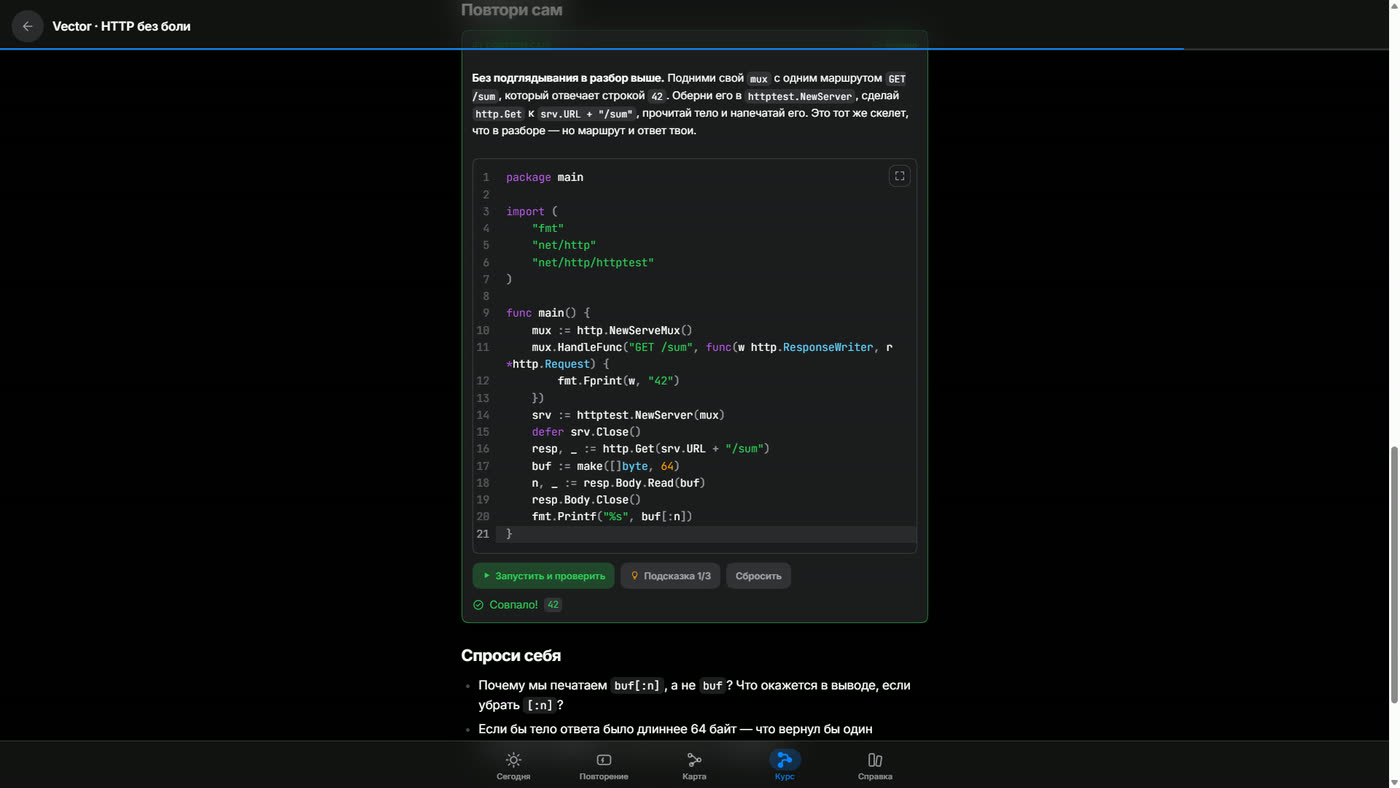The width and height of the screenshot is (1400, 788).
Task: Click the "Совпало!" result message
Action: click(513, 605)
